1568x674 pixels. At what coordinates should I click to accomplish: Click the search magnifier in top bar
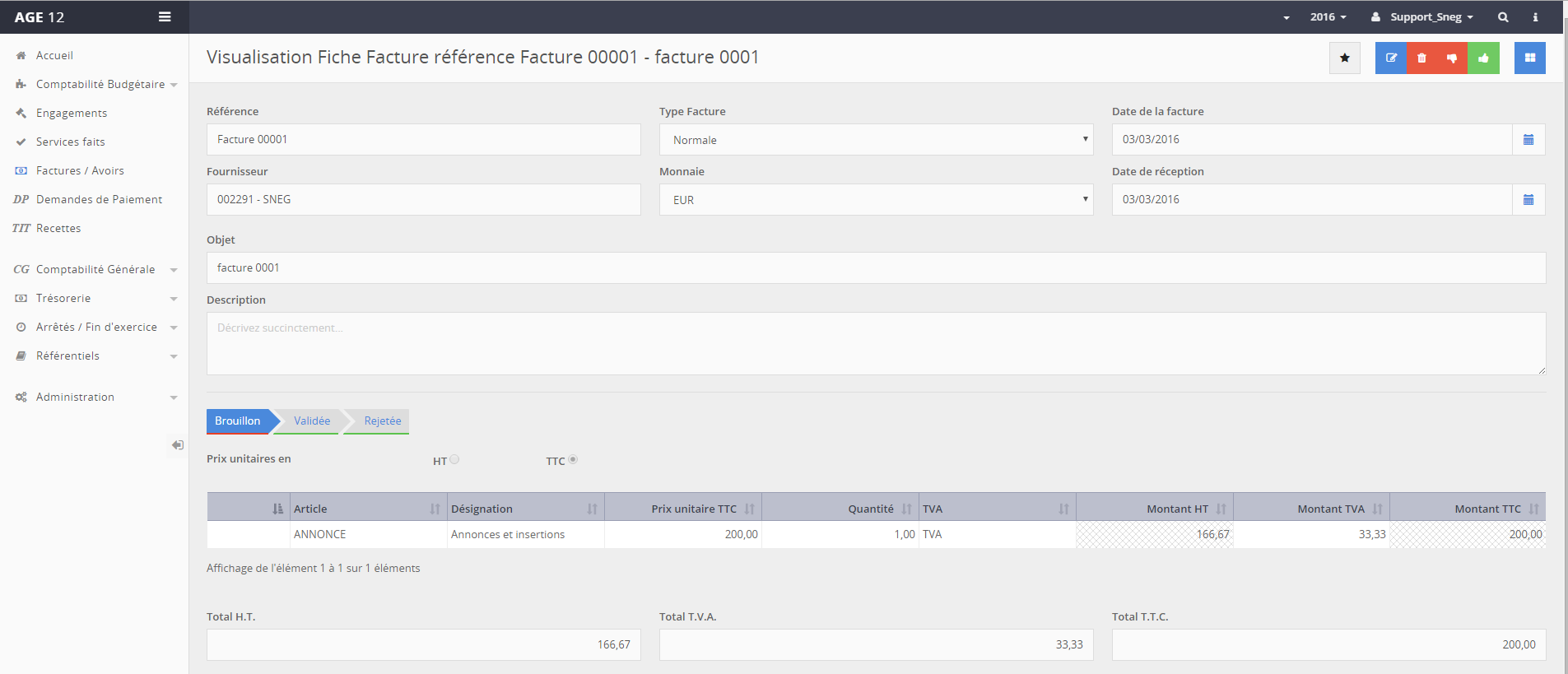click(1503, 17)
